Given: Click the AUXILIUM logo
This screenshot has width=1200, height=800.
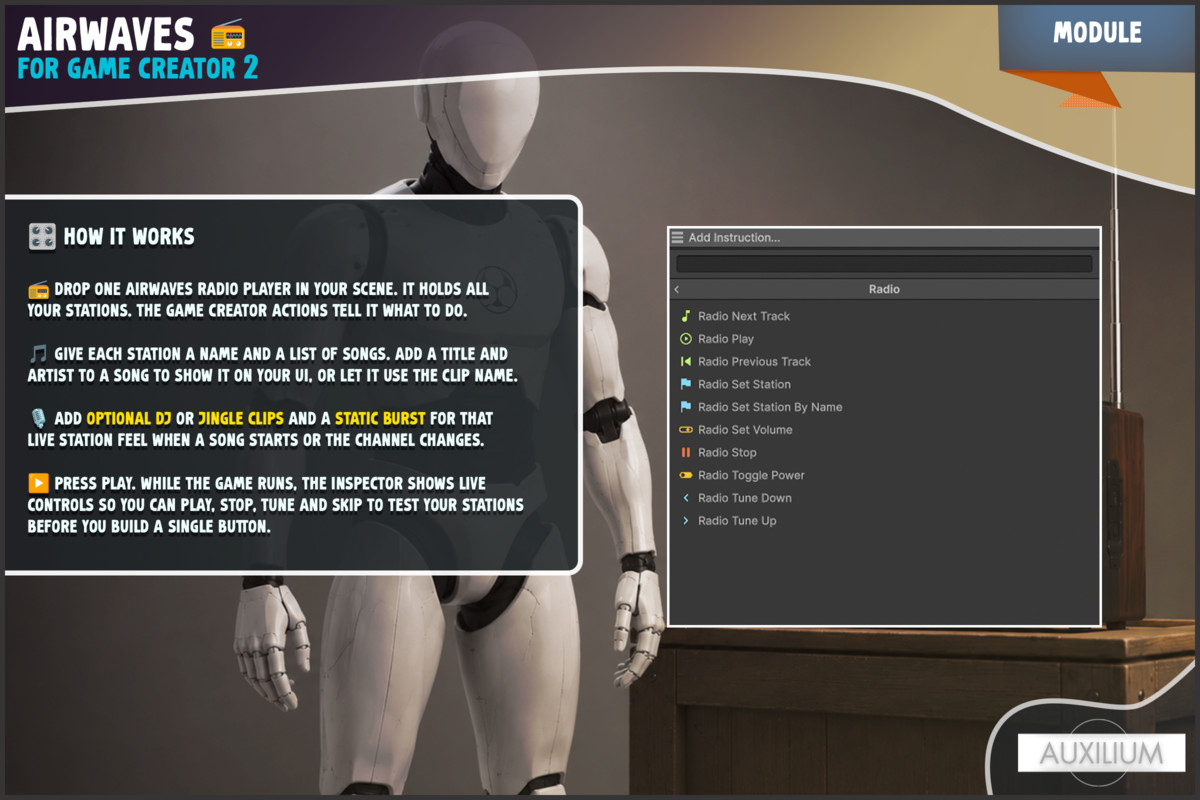Looking at the screenshot, I should [1101, 753].
